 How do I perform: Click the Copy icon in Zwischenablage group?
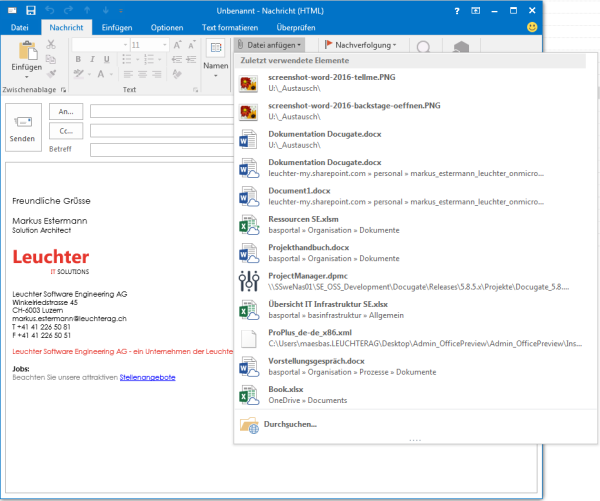(x=51, y=59)
